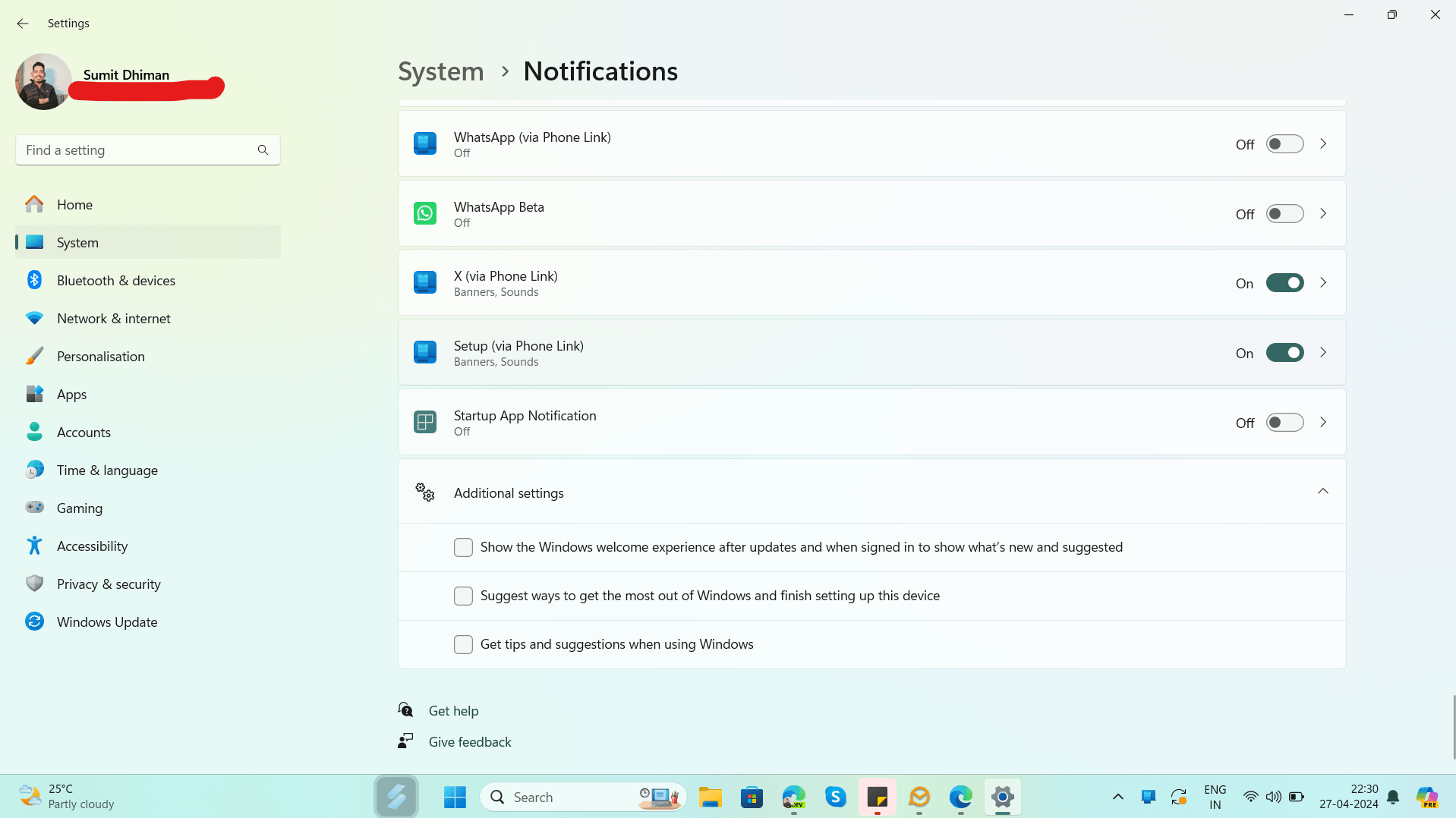Screen dimensions: 1456x818
Task: Go to System breadcrumb link
Action: tap(441, 71)
